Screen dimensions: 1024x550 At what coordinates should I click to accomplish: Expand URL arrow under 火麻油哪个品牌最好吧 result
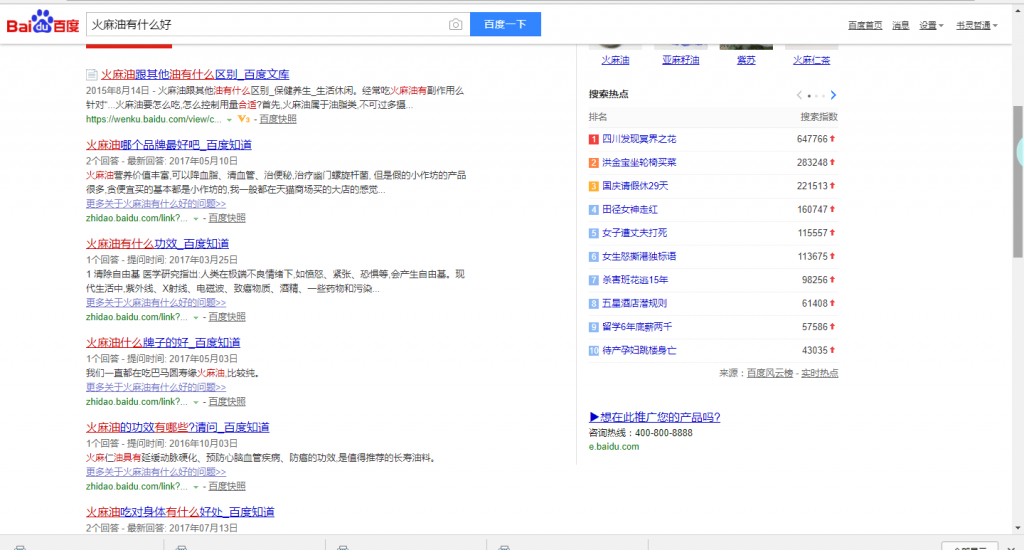click(x=195, y=219)
